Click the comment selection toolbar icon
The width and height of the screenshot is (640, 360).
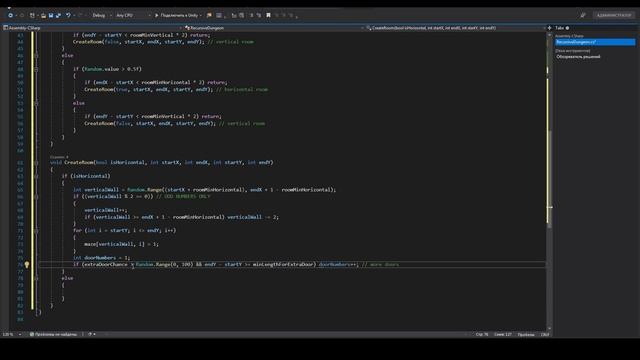tap(251, 16)
